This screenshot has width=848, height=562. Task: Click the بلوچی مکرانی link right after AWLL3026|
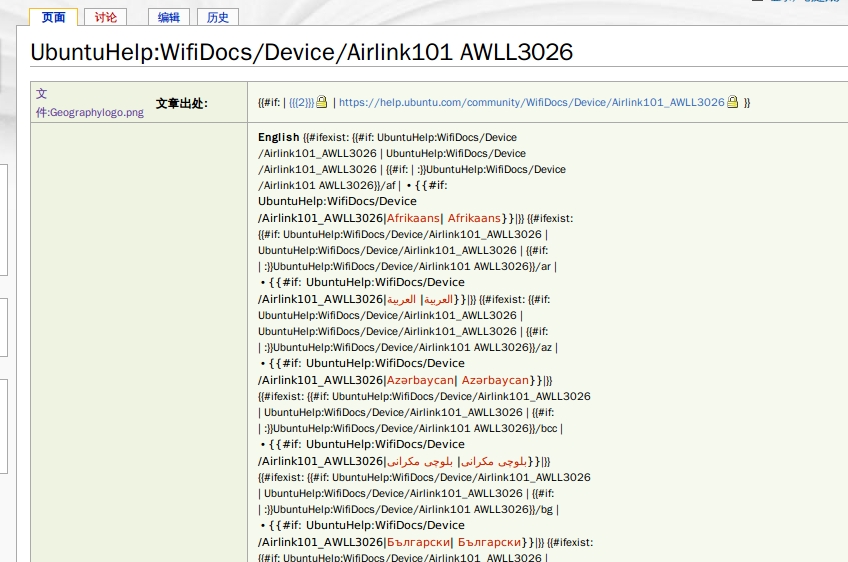click(420, 461)
